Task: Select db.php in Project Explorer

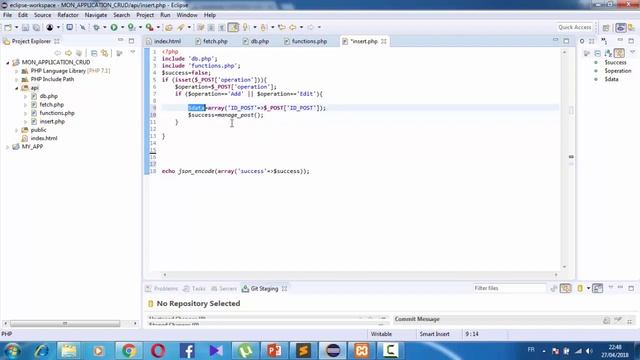Action: tap(49, 96)
